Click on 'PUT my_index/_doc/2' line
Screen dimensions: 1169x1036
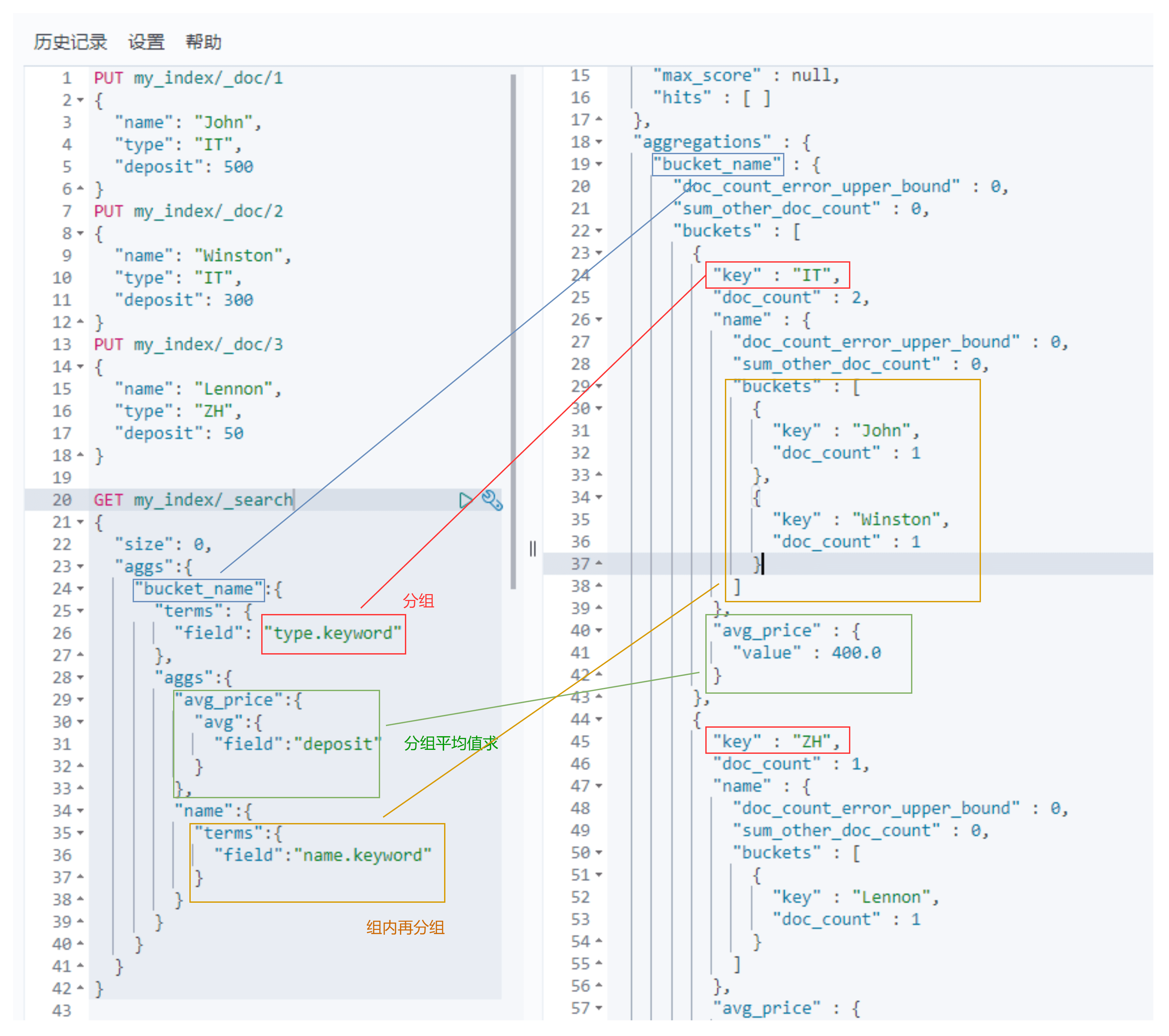[189, 211]
